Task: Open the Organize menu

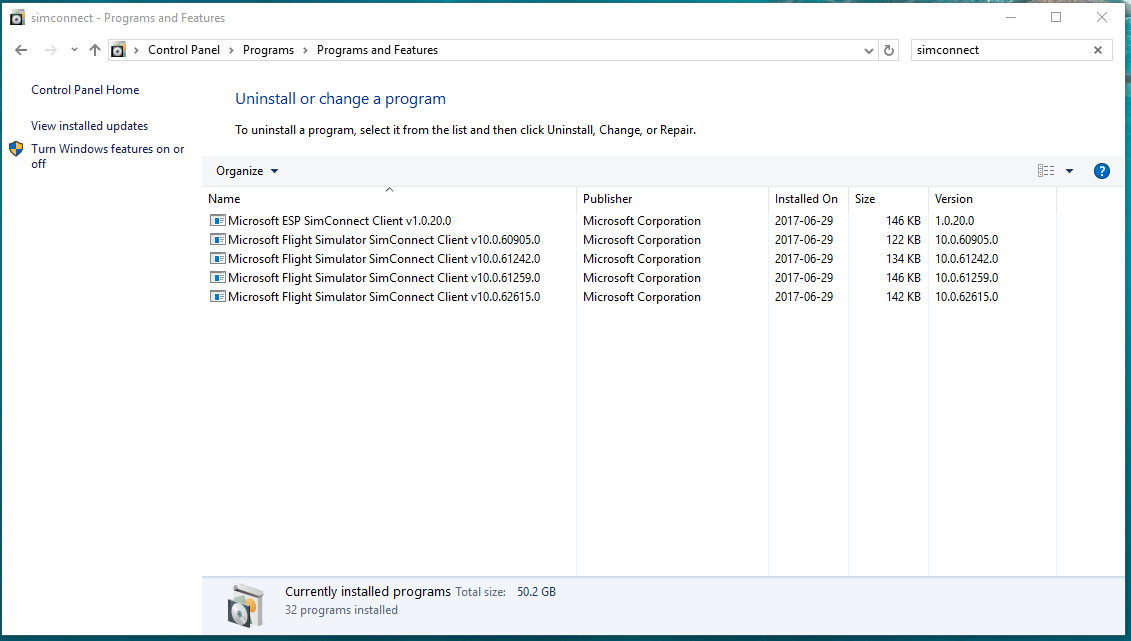Action: (247, 171)
